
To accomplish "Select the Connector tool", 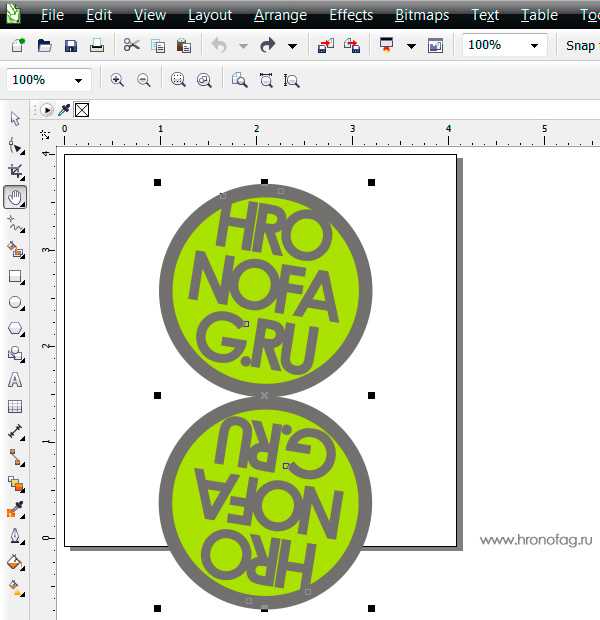I will pyautogui.click(x=16, y=457).
